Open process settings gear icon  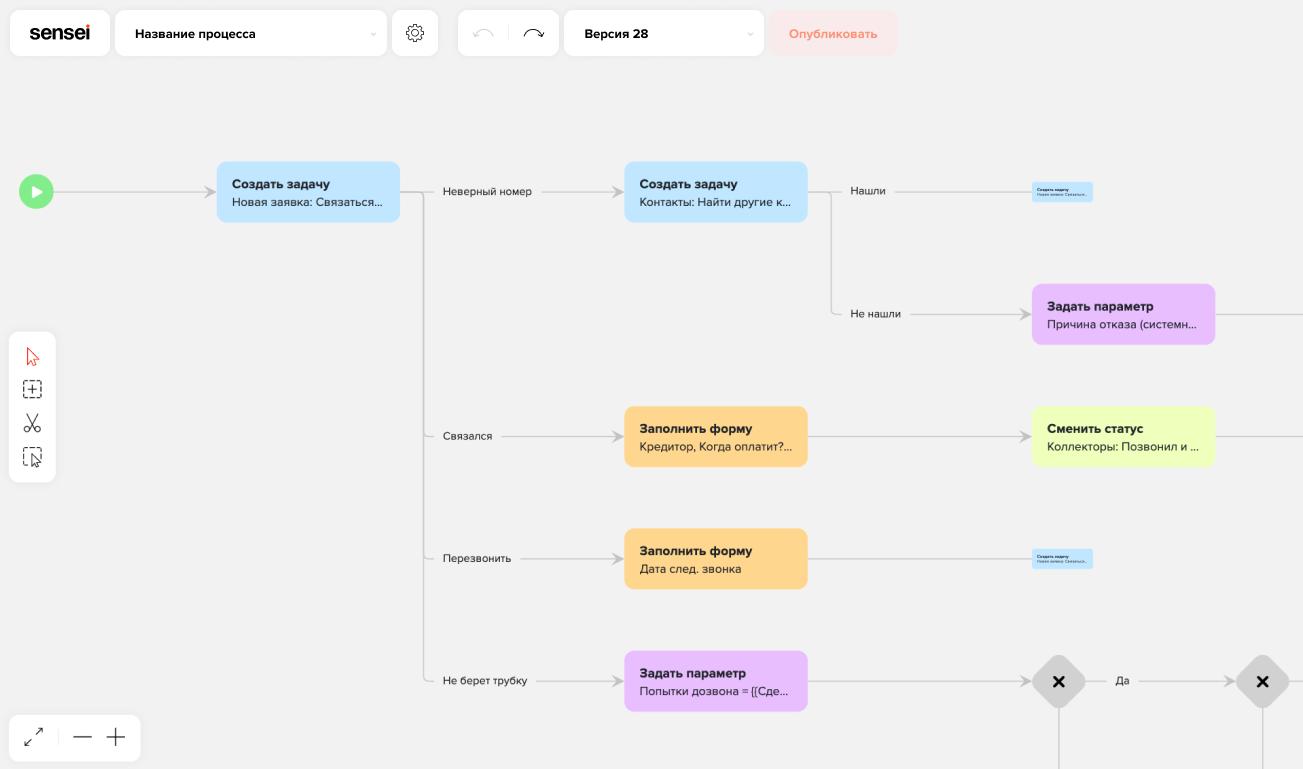(415, 33)
